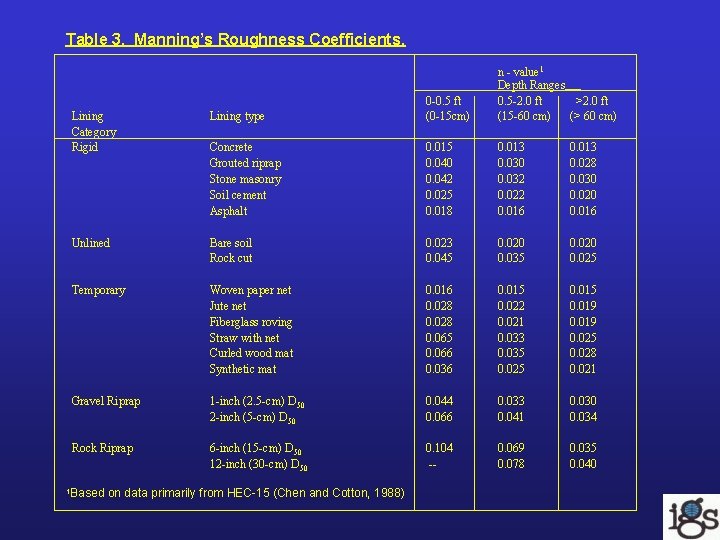Select the '>2.0 ft' column header
This screenshot has width=720, height=540.
(x=592, y=101)
